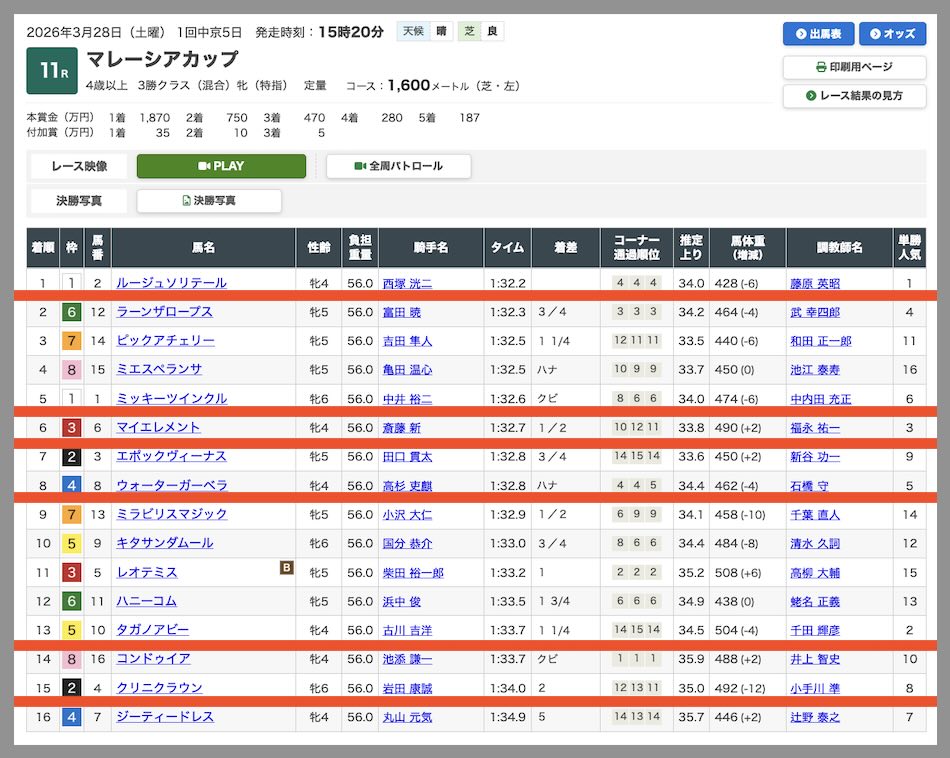Open horse タガノアビー page
Viewport: 950px width, 758px height.
[152, 630]
